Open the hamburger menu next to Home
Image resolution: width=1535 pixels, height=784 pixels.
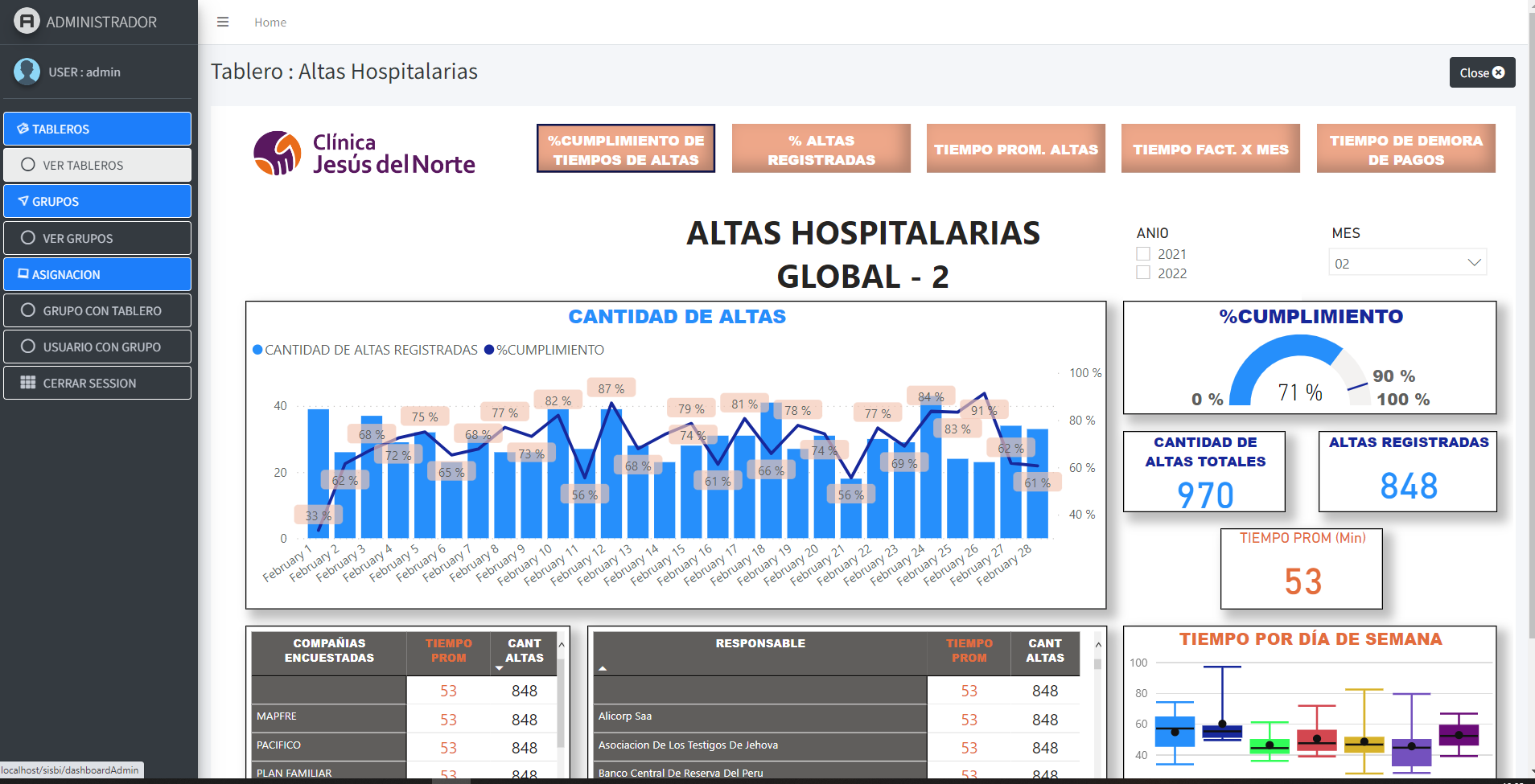point(223,22)
